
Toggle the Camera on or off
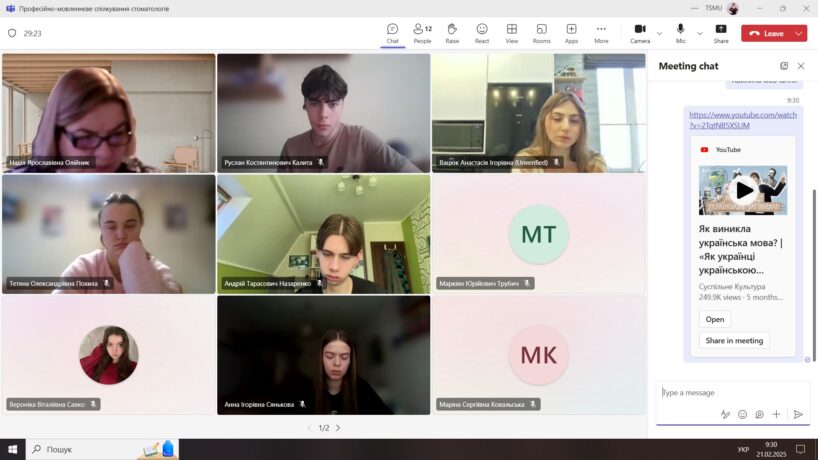point(640,33)
